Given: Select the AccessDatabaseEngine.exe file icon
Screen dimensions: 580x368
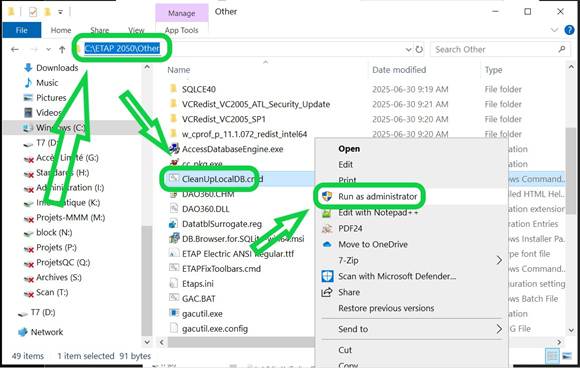Looking at the screenshot, I should click(174, 149).
